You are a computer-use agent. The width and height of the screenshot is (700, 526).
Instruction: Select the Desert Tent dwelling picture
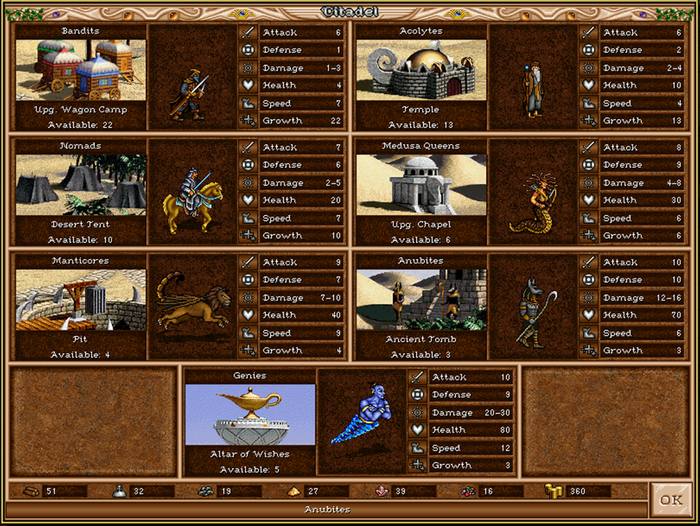tap(81, 185)
